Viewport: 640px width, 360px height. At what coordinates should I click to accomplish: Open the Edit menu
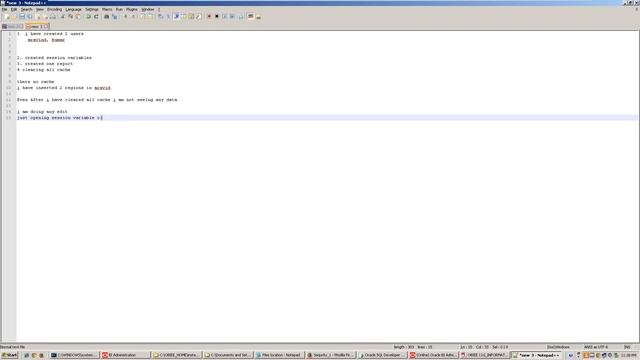pyautogui.click(x=14, y=9)
